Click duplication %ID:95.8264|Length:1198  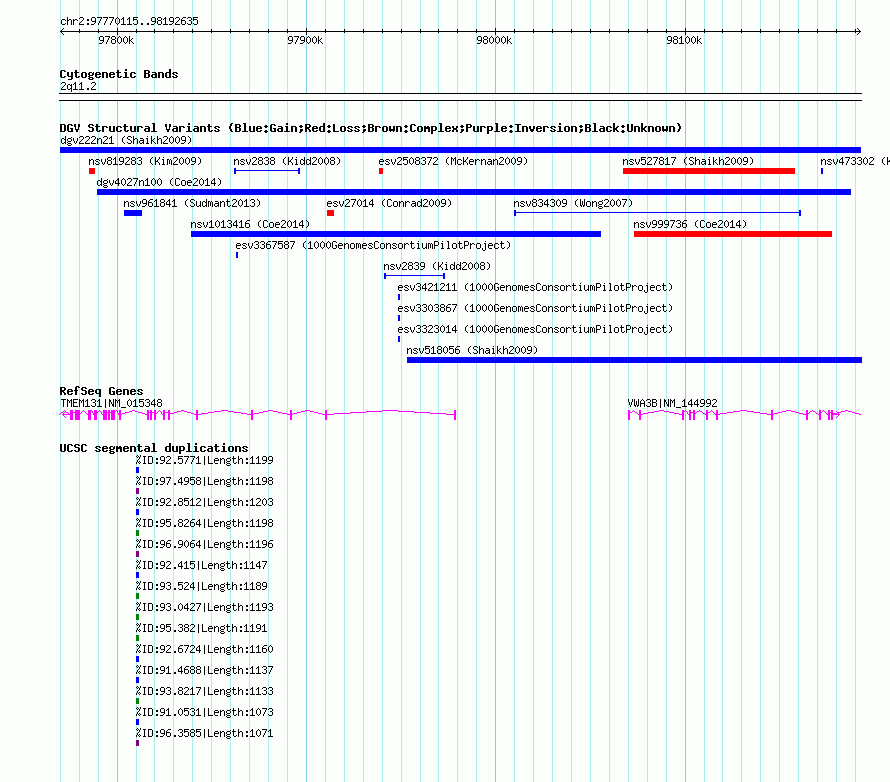(204, 523)
